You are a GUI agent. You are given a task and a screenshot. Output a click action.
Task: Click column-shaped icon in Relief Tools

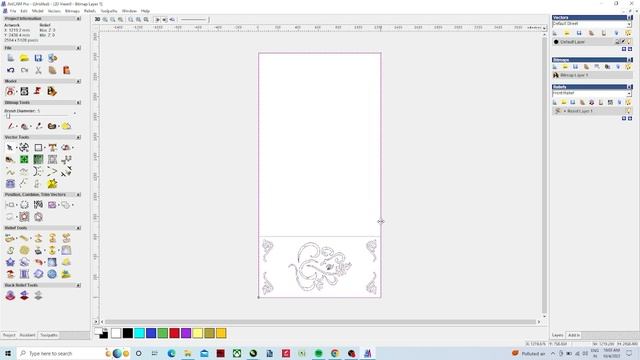(x=24, y=274)
